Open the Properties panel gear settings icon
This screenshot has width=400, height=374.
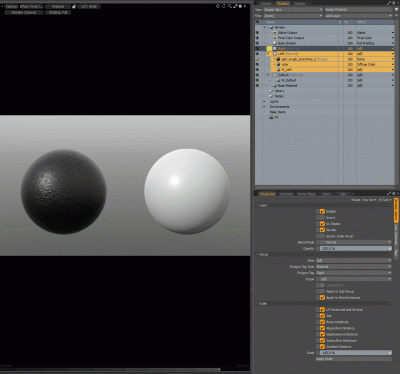pos(394,193)
